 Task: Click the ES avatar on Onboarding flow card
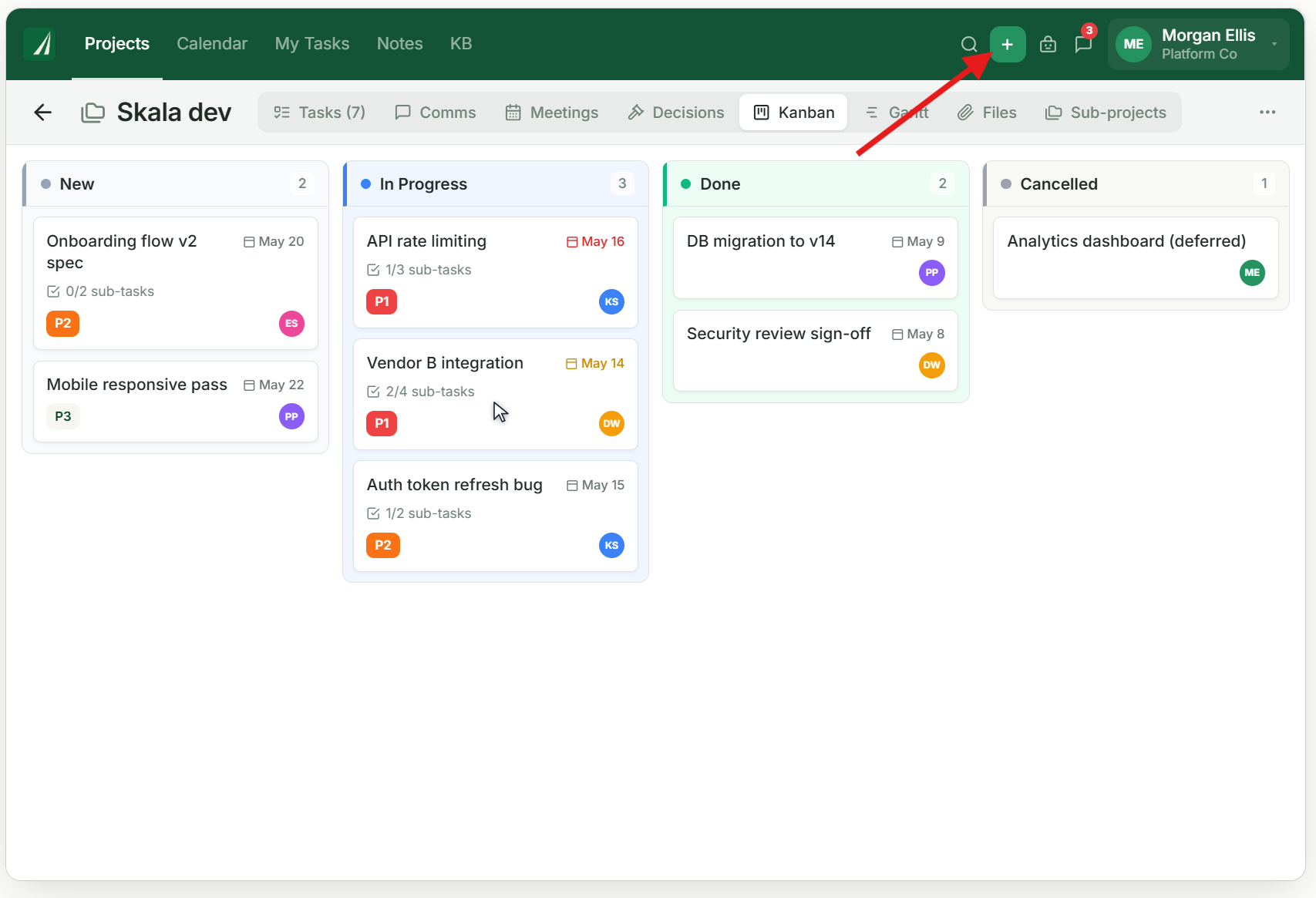tap(291, 324)
